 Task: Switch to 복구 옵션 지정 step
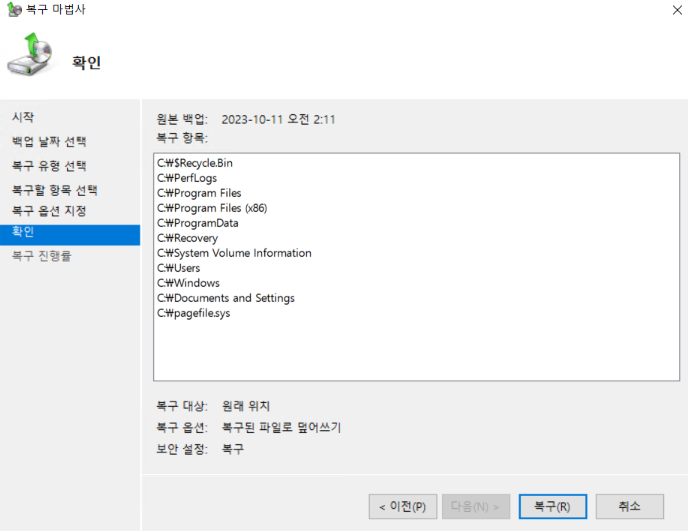tap(48, 211)
